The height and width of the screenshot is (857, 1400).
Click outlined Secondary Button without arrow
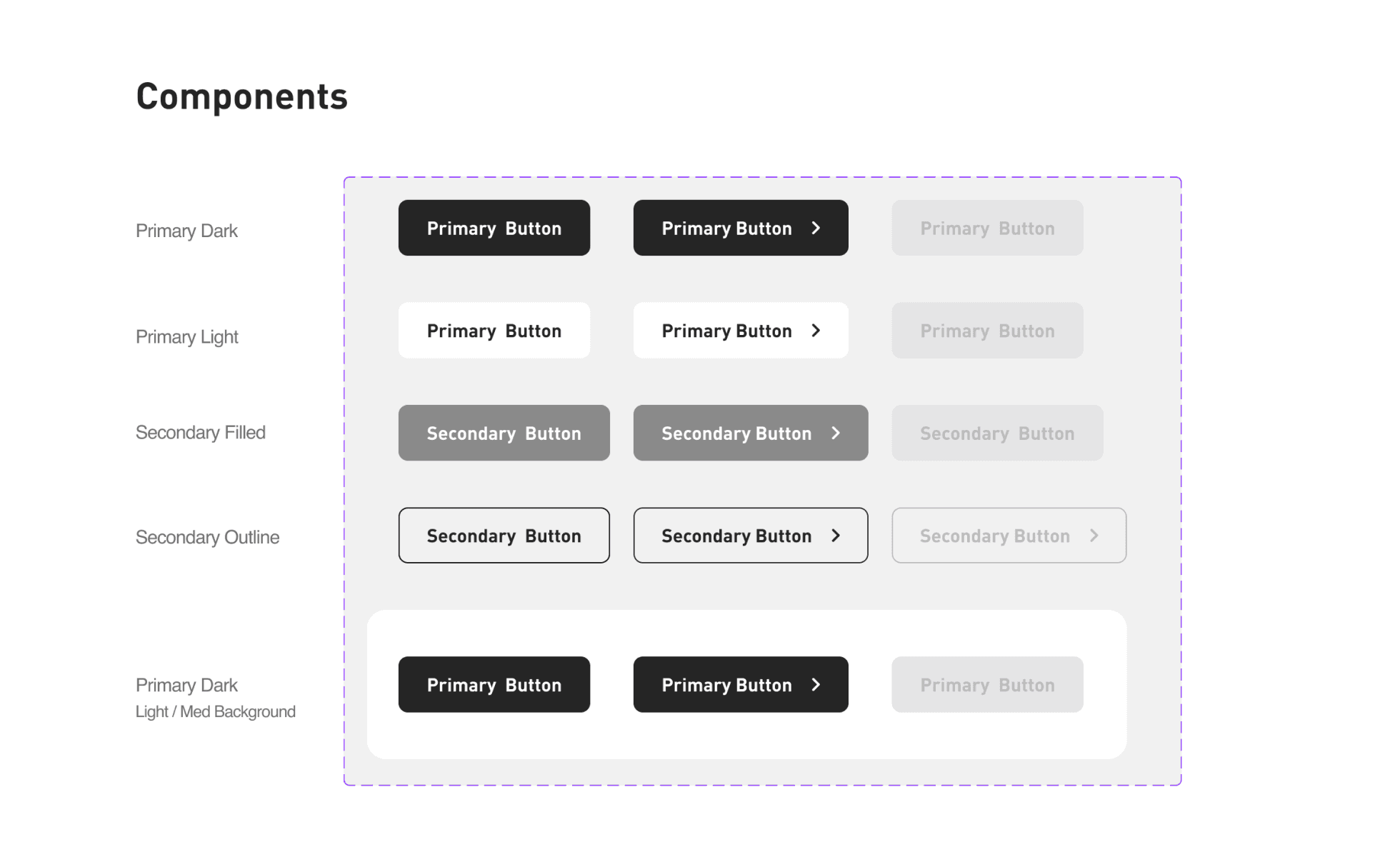504,536
